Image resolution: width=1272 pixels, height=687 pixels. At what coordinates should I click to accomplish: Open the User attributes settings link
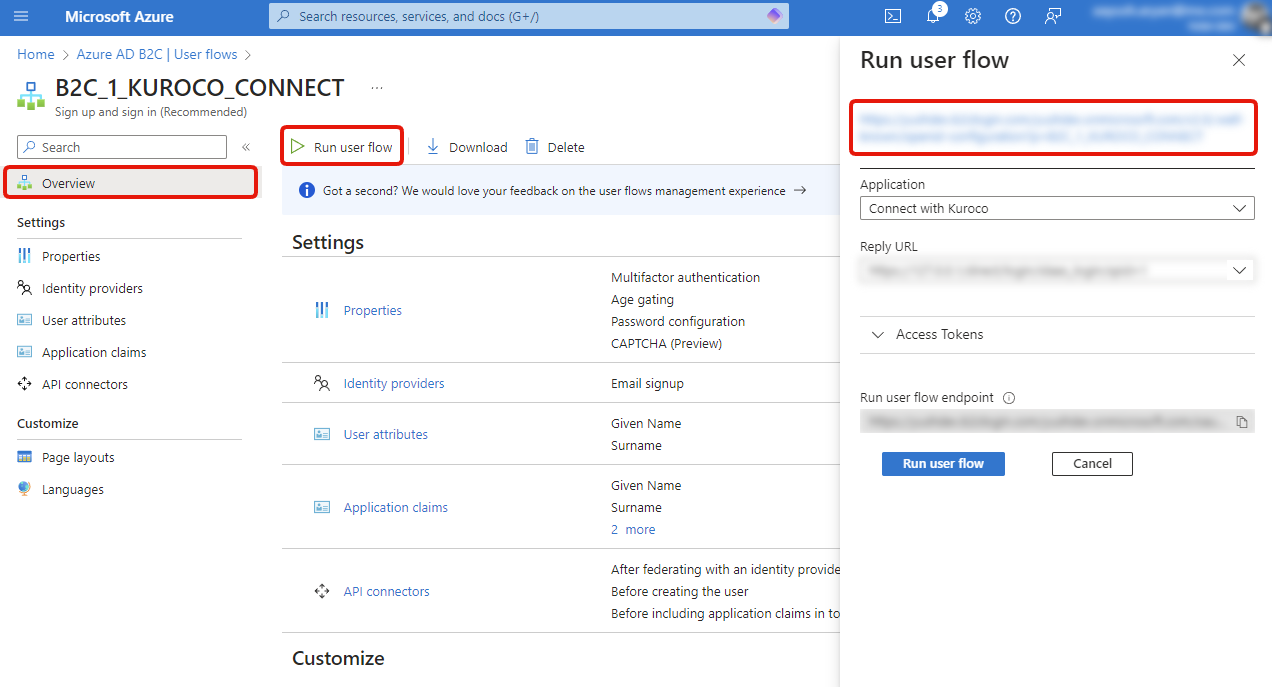[385, 434]
